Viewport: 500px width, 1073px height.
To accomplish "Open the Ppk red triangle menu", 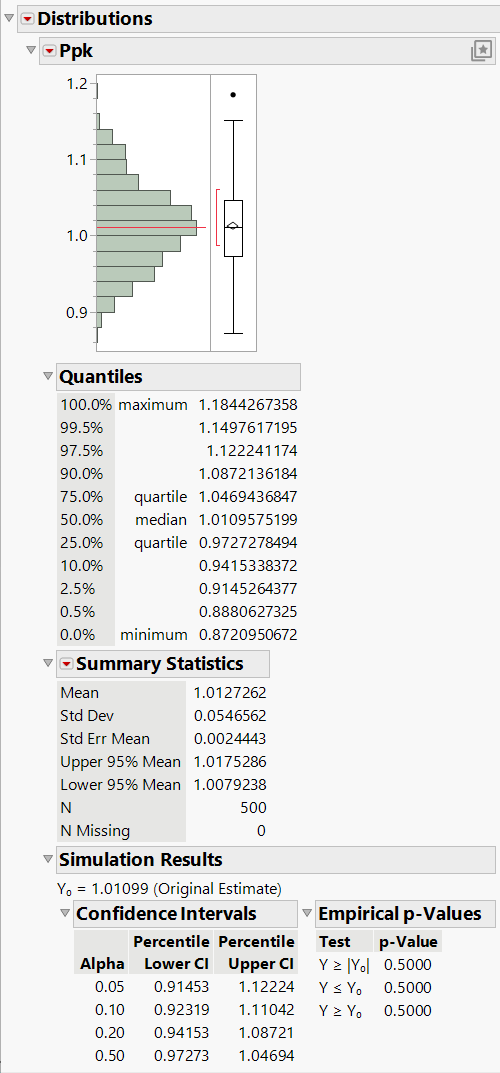I will [x=50, y=51].
